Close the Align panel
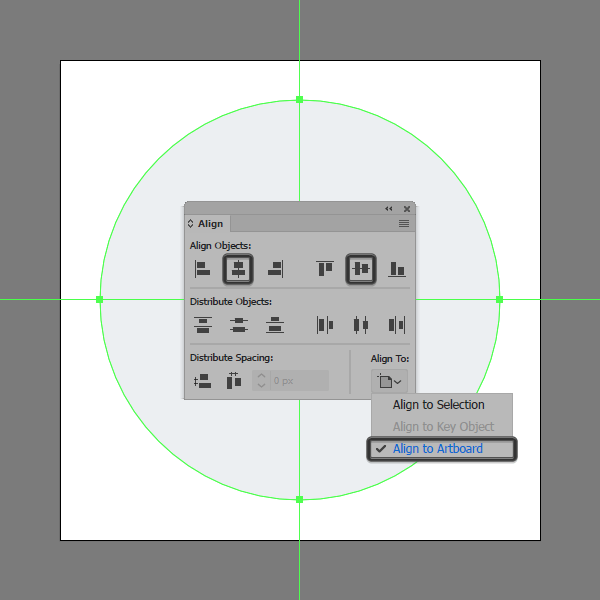Image resolution: width=600 pixels, height=600 pixels. [407, 209]
